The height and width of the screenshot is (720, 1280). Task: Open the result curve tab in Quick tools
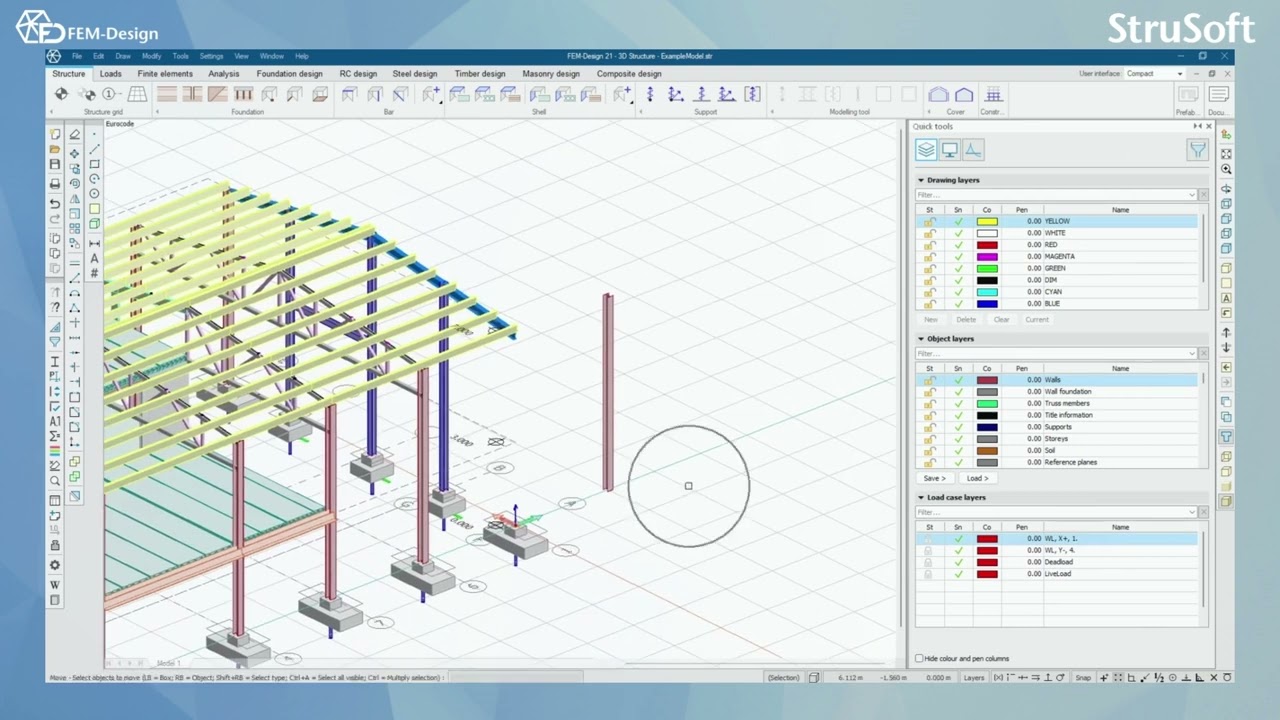tap(973, 150)
